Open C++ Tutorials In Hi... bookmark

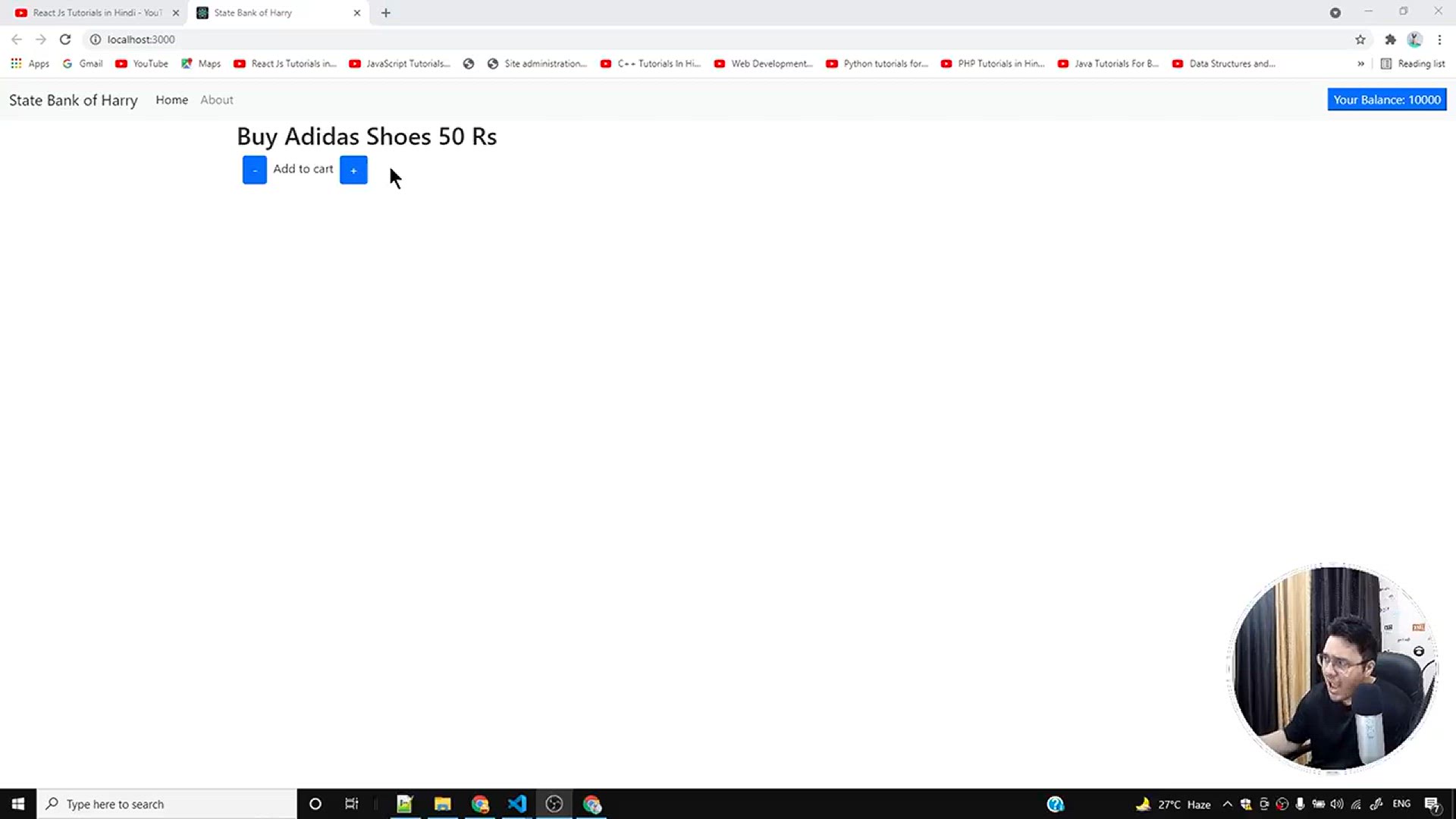coord(651,64)
